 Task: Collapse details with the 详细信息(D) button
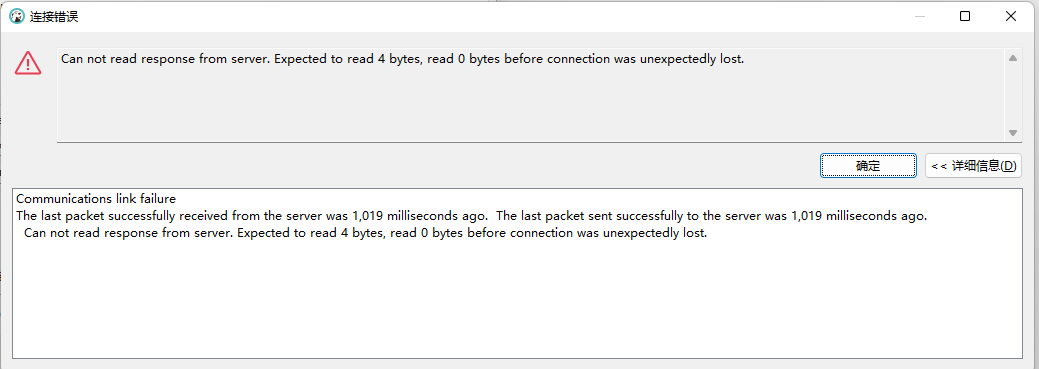pos(973,166)
